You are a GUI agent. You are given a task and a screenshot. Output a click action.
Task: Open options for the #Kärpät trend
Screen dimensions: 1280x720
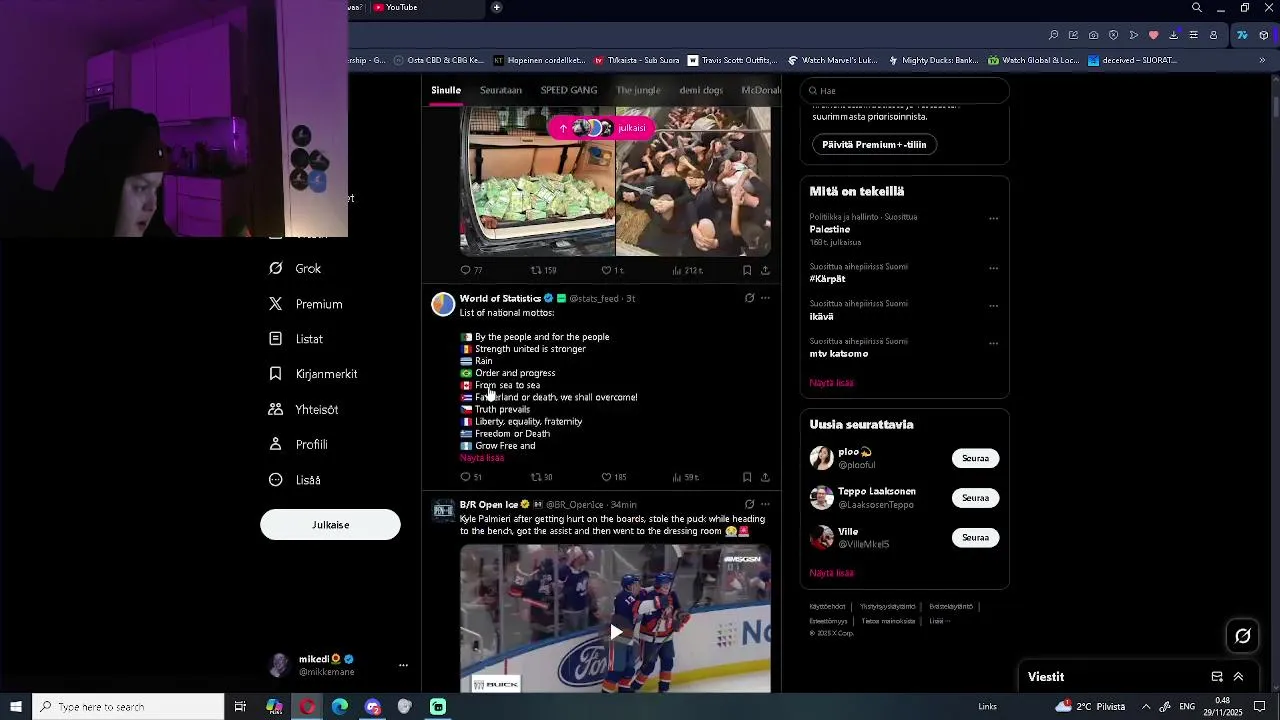tap(993, 268)
